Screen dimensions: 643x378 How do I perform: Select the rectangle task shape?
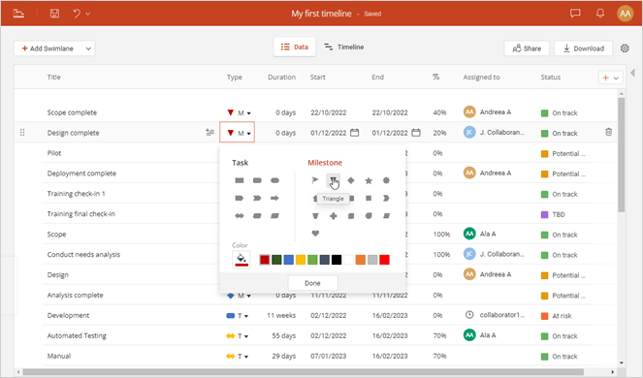coord(239,180)
